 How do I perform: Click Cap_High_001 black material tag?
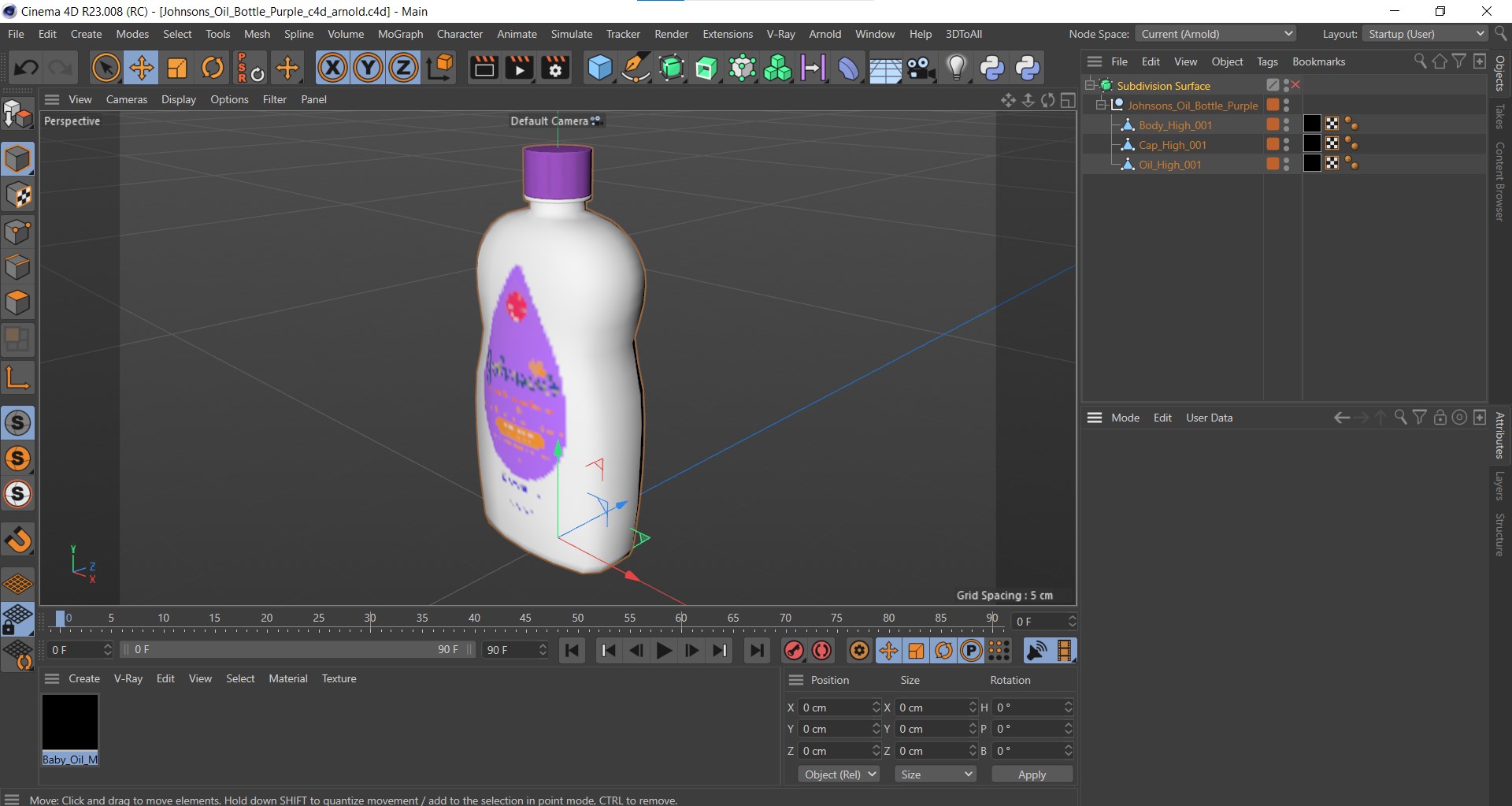(1312, 143)
